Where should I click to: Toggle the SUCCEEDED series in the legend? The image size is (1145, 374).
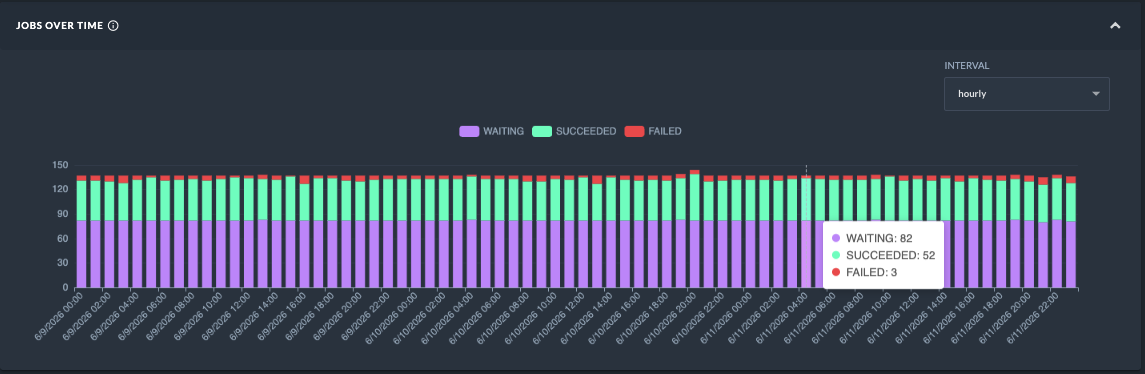pos(574,131)
